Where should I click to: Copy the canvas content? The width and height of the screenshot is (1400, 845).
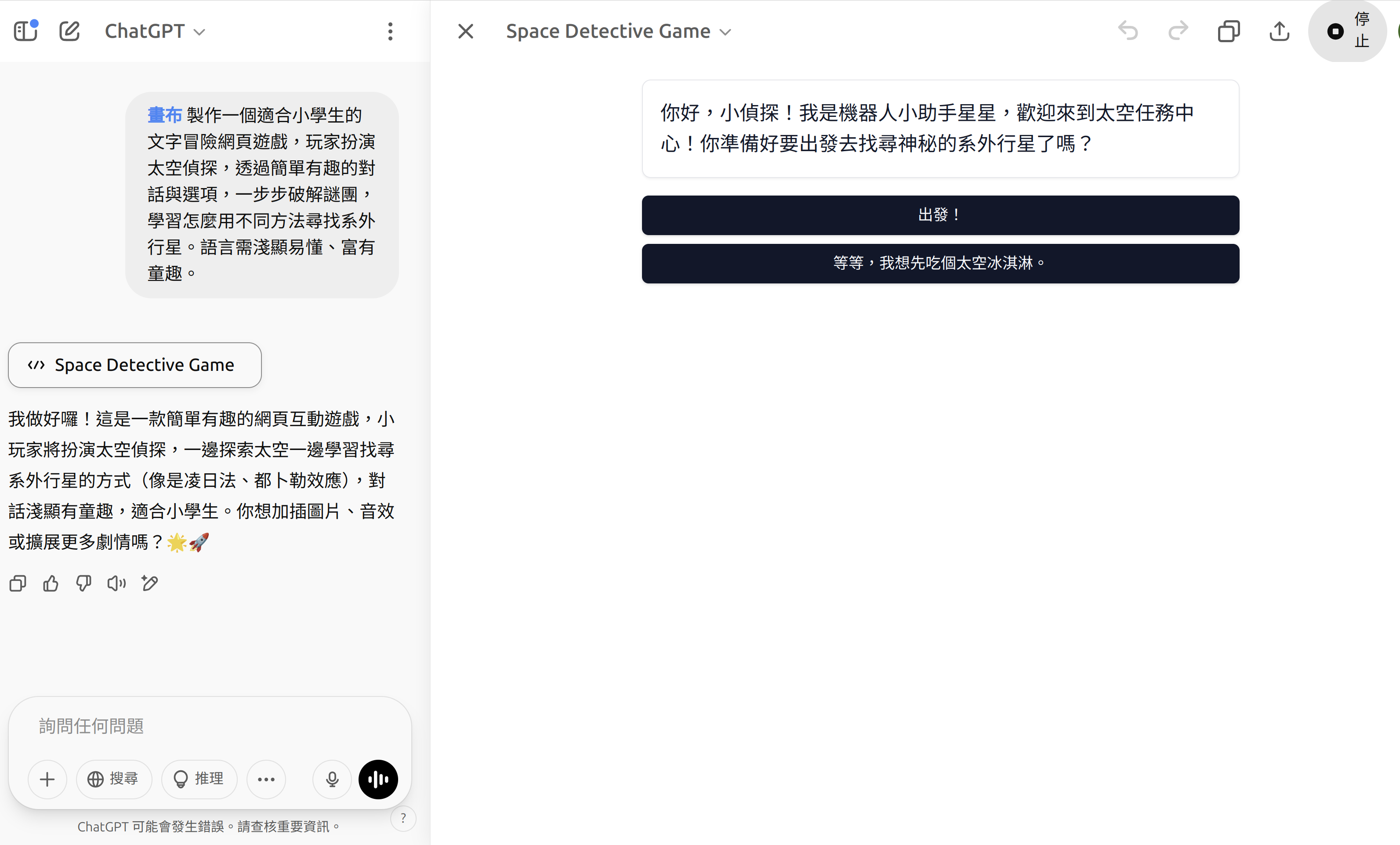1229,31
